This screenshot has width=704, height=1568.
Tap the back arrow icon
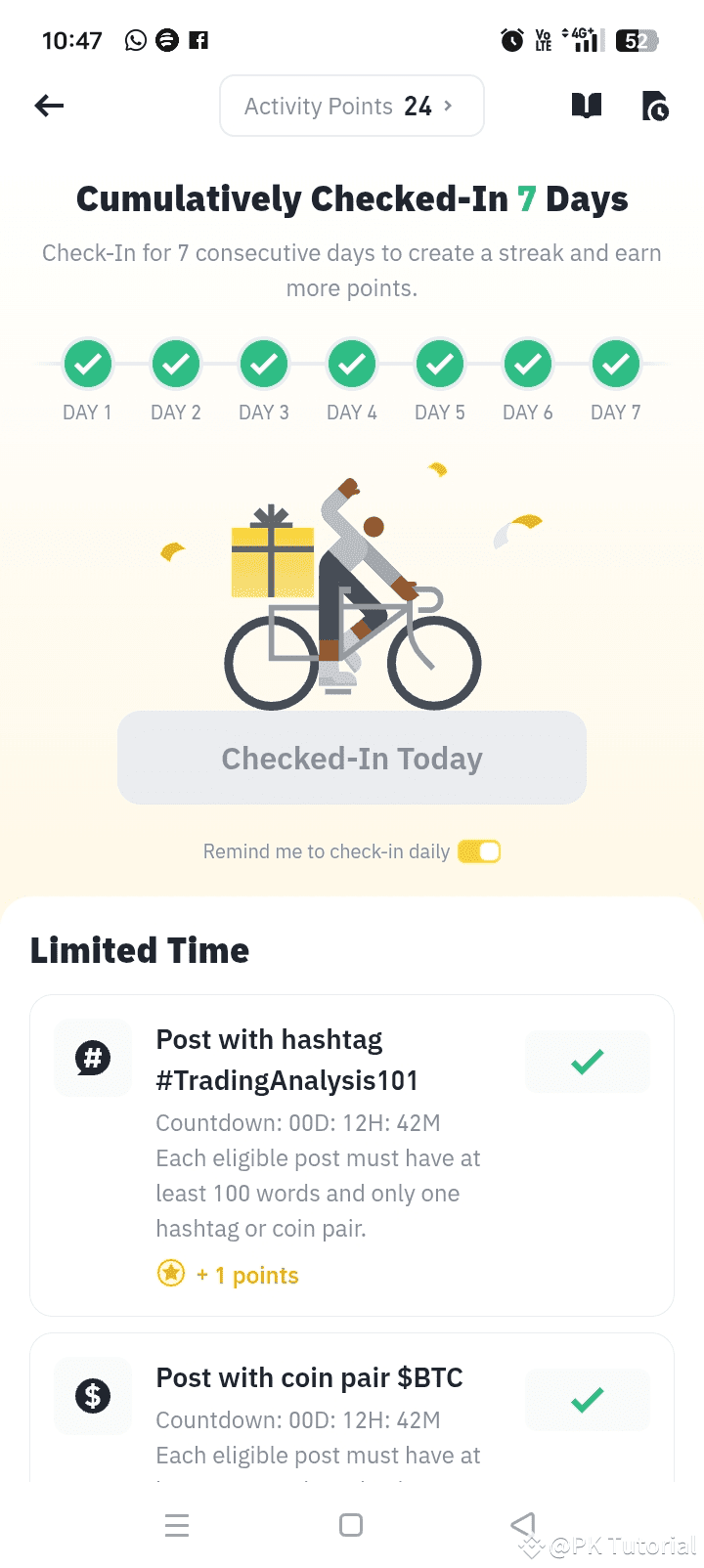click(49, 106)
